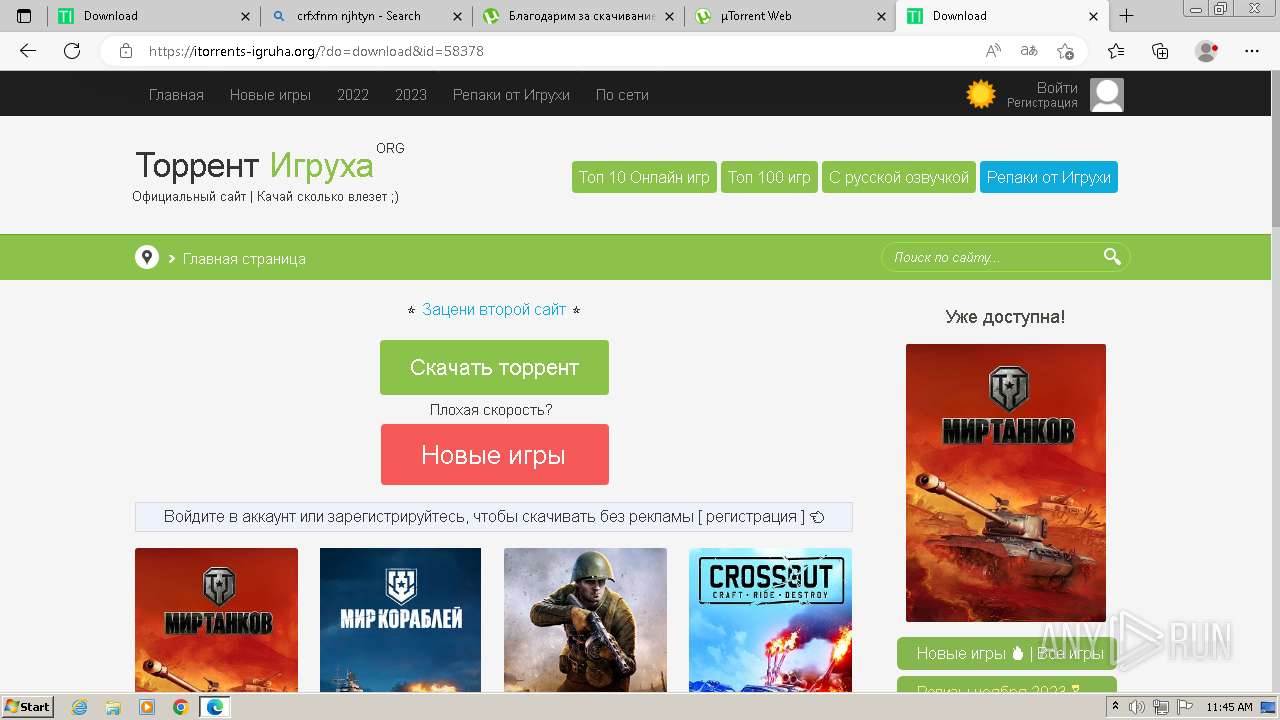Open the Favorites list icon
Viewport: 1280px width, 720px height.
point(1116,51)
